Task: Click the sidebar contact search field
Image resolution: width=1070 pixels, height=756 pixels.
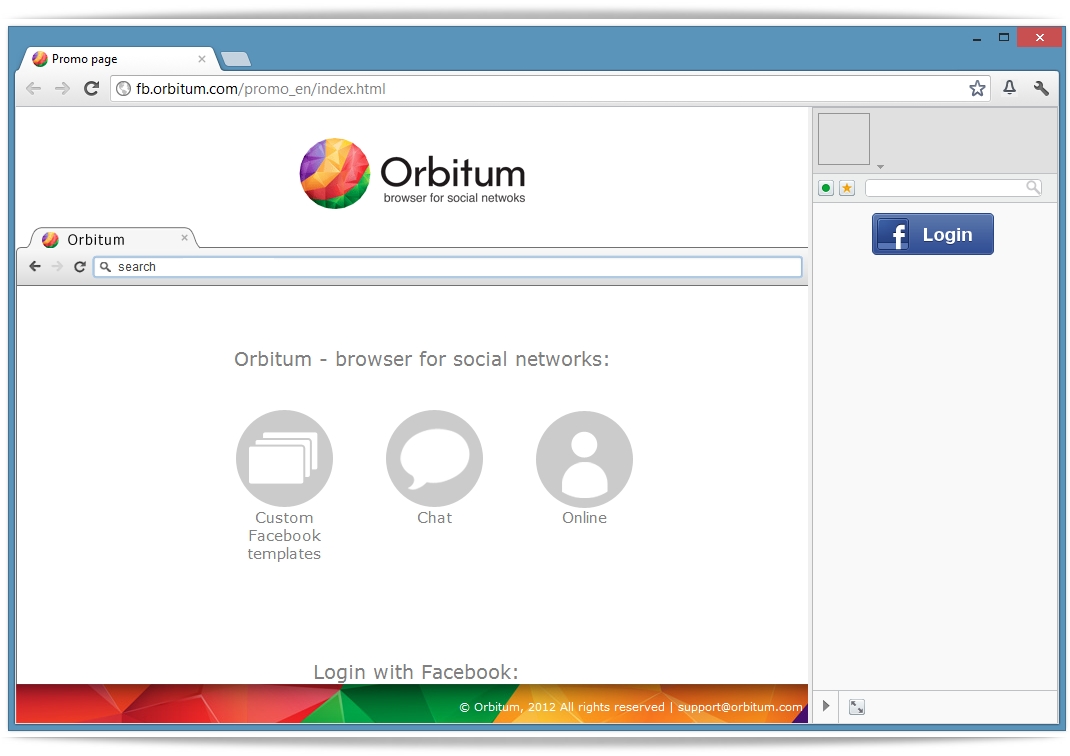Action: 953,188
